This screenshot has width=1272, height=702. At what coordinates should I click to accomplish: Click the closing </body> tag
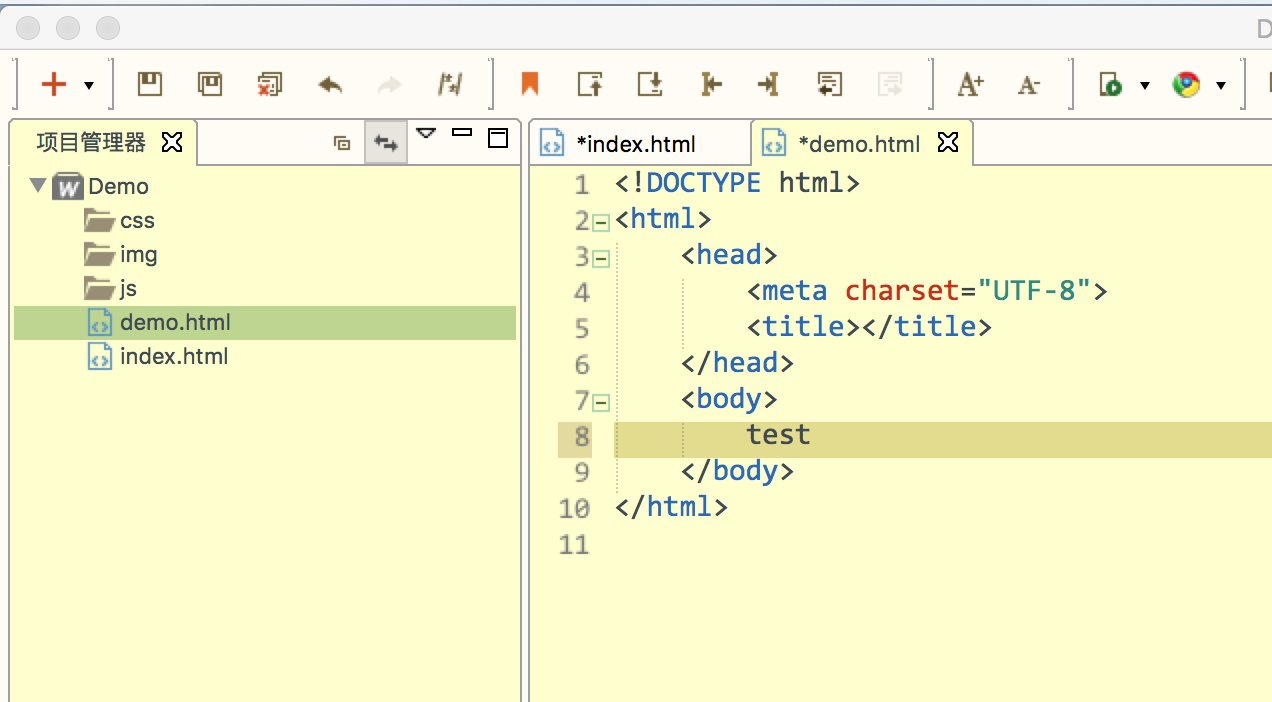(738, 471)
